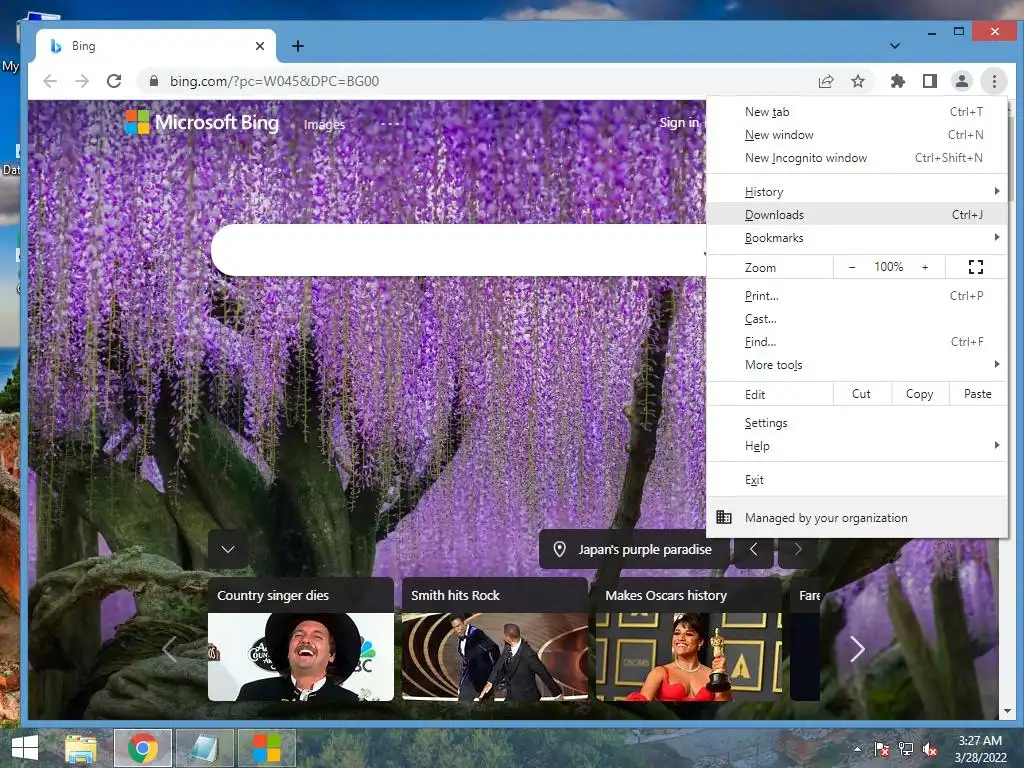This screenshot has height=768, width=1024.
Task: Reload the Bing page
Action: [x=114, y=81]
